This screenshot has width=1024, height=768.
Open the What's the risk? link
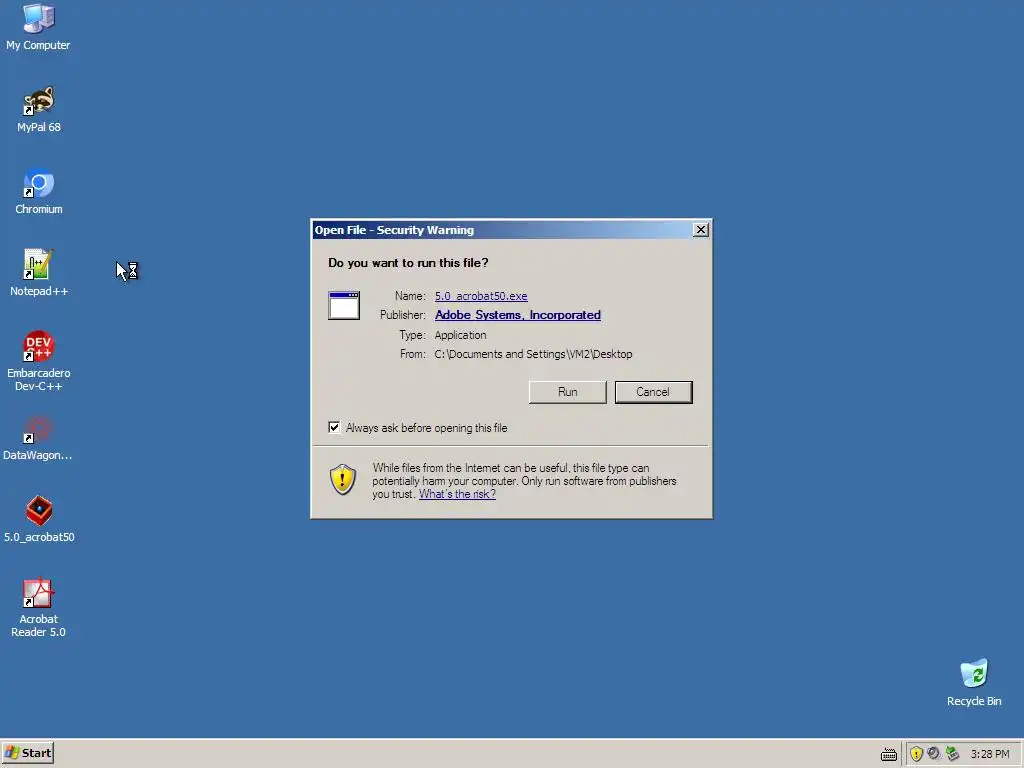pos(457,494)
